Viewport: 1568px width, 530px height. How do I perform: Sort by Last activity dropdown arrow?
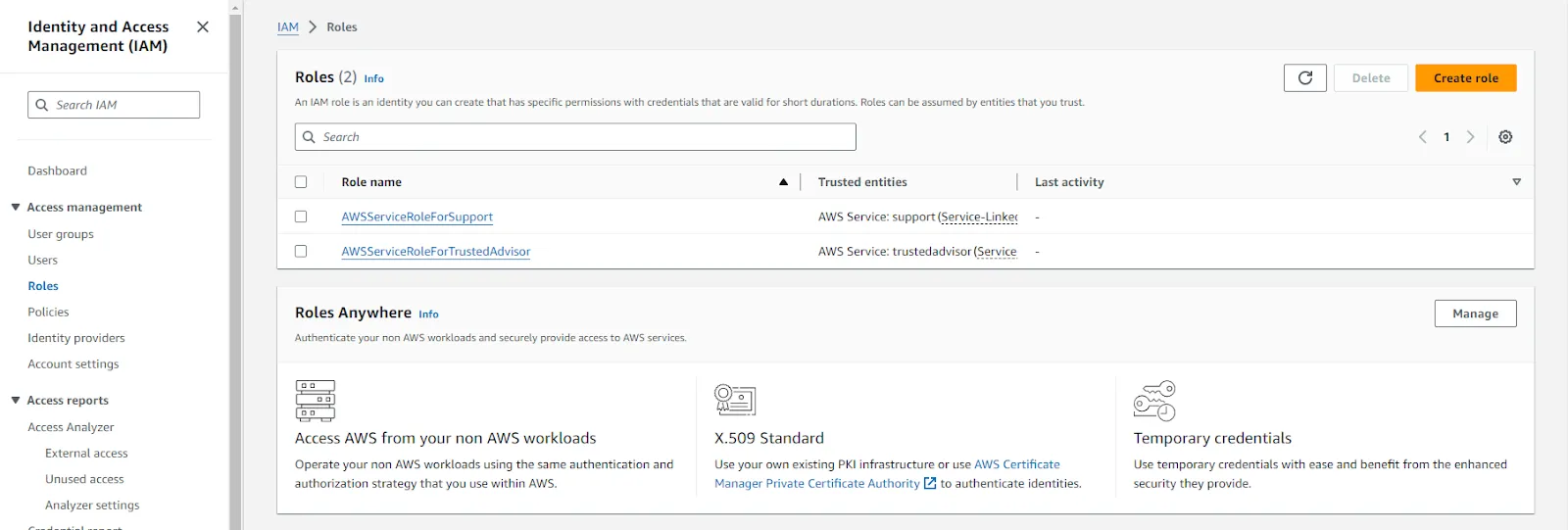click(1516, 182)
